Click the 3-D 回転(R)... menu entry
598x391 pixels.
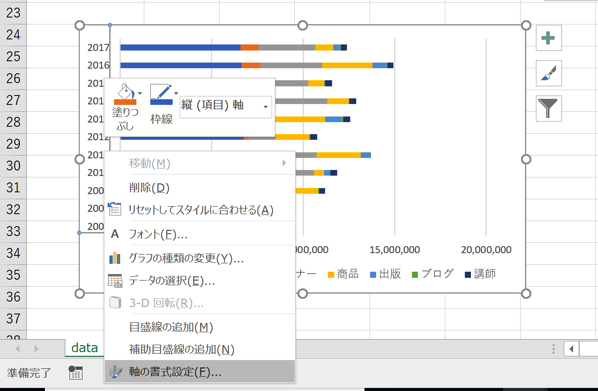pos(200,303)
